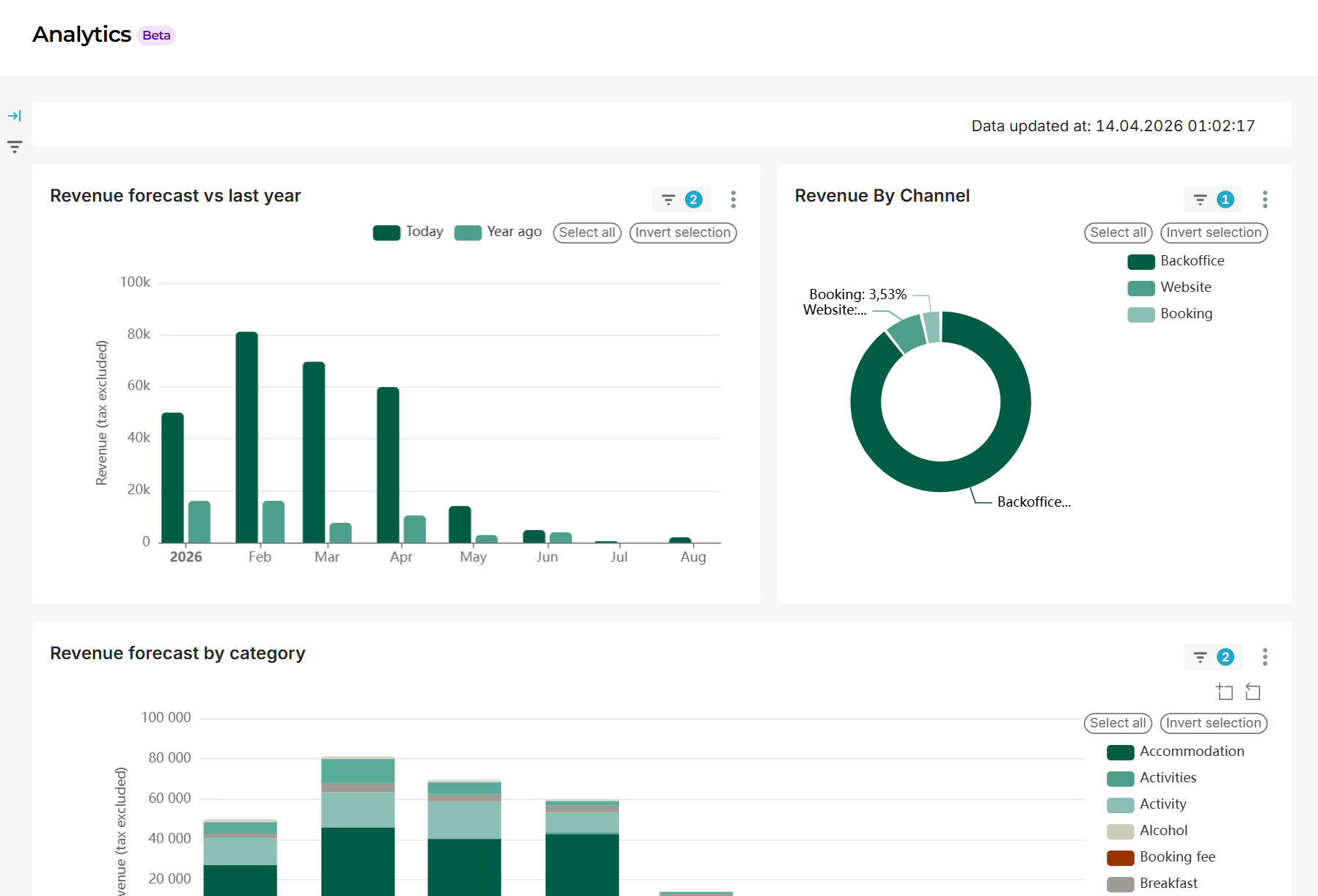Click Select all in Revenue By Channel
The width and height of the screenshot is (1318, 896).
coord(1118,232)
